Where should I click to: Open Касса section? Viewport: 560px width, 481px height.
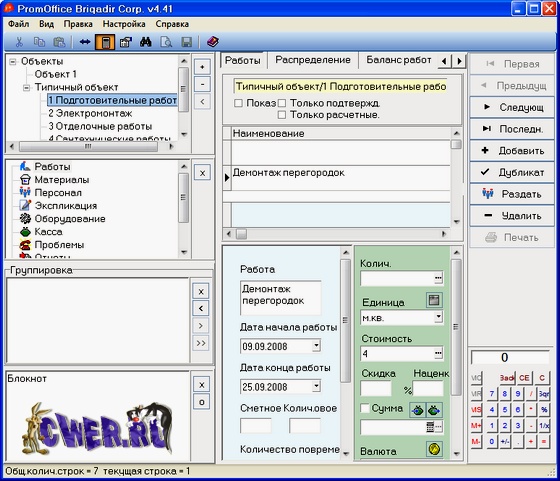(48, 232)
